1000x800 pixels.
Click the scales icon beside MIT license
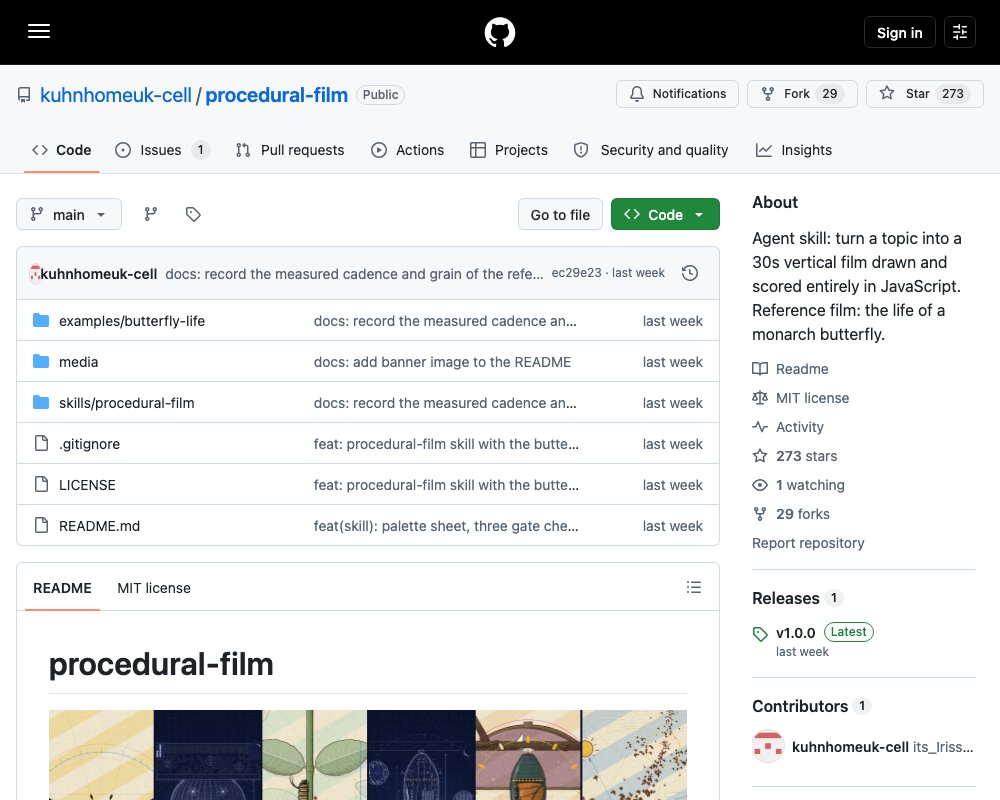tap(760, 398)
